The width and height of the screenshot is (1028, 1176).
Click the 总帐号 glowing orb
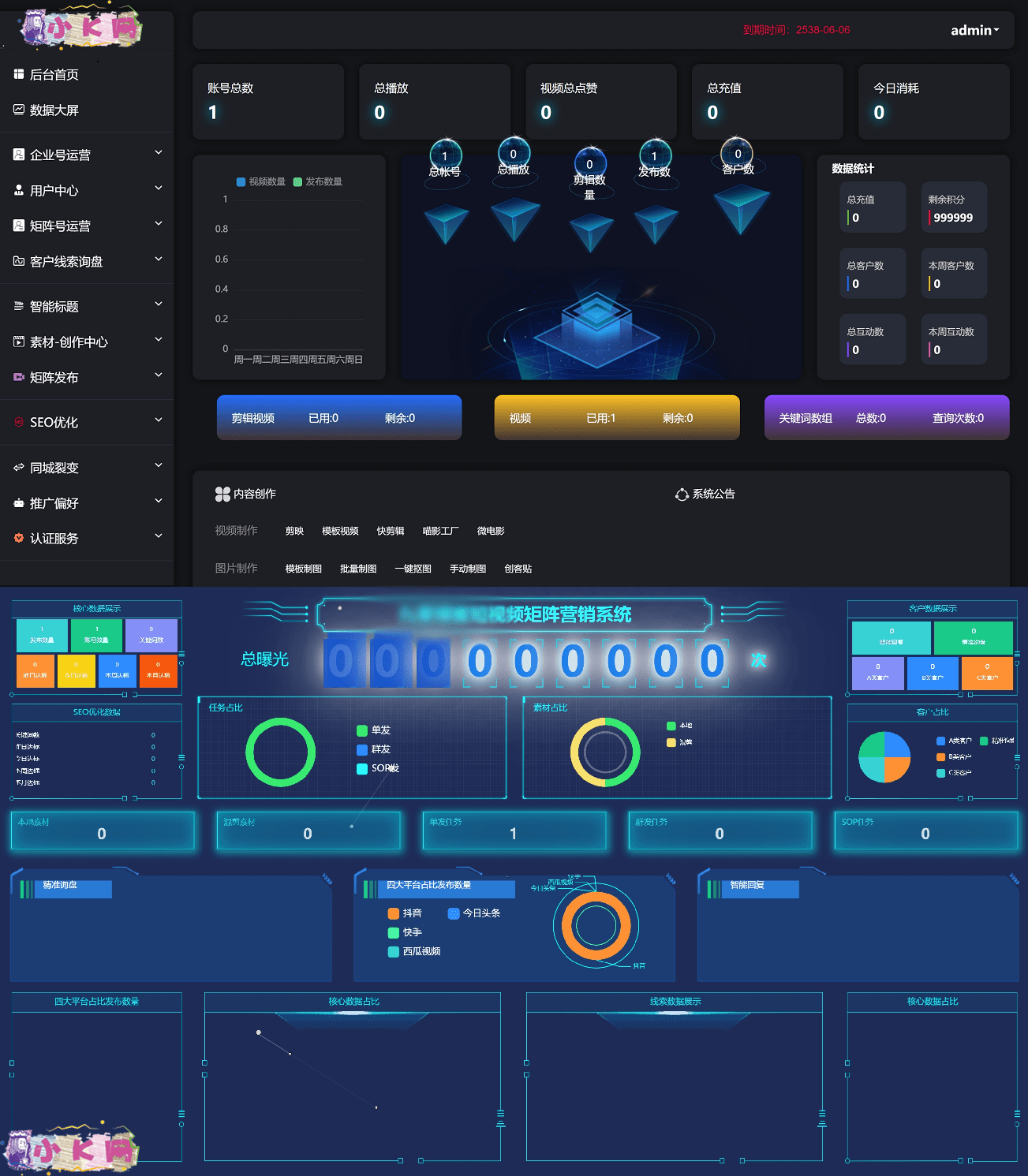(x=445, y=155)
